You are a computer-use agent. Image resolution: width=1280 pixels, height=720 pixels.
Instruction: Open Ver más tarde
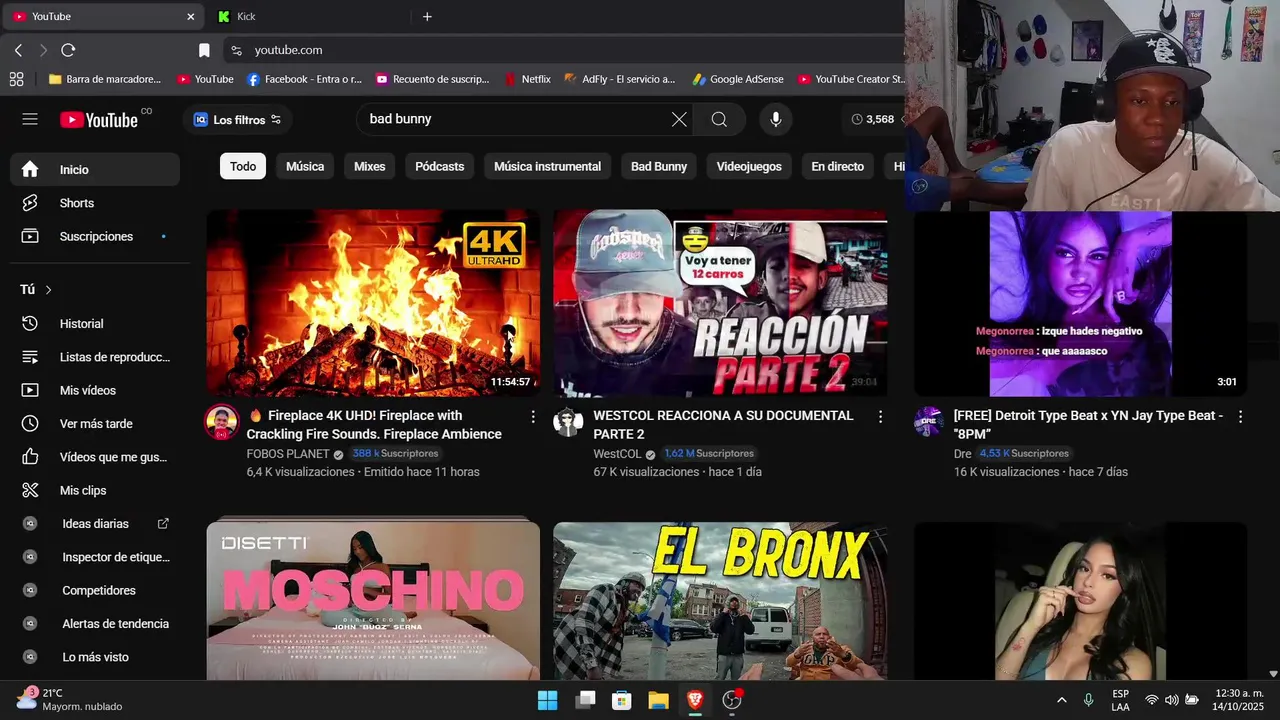[95, 423]
